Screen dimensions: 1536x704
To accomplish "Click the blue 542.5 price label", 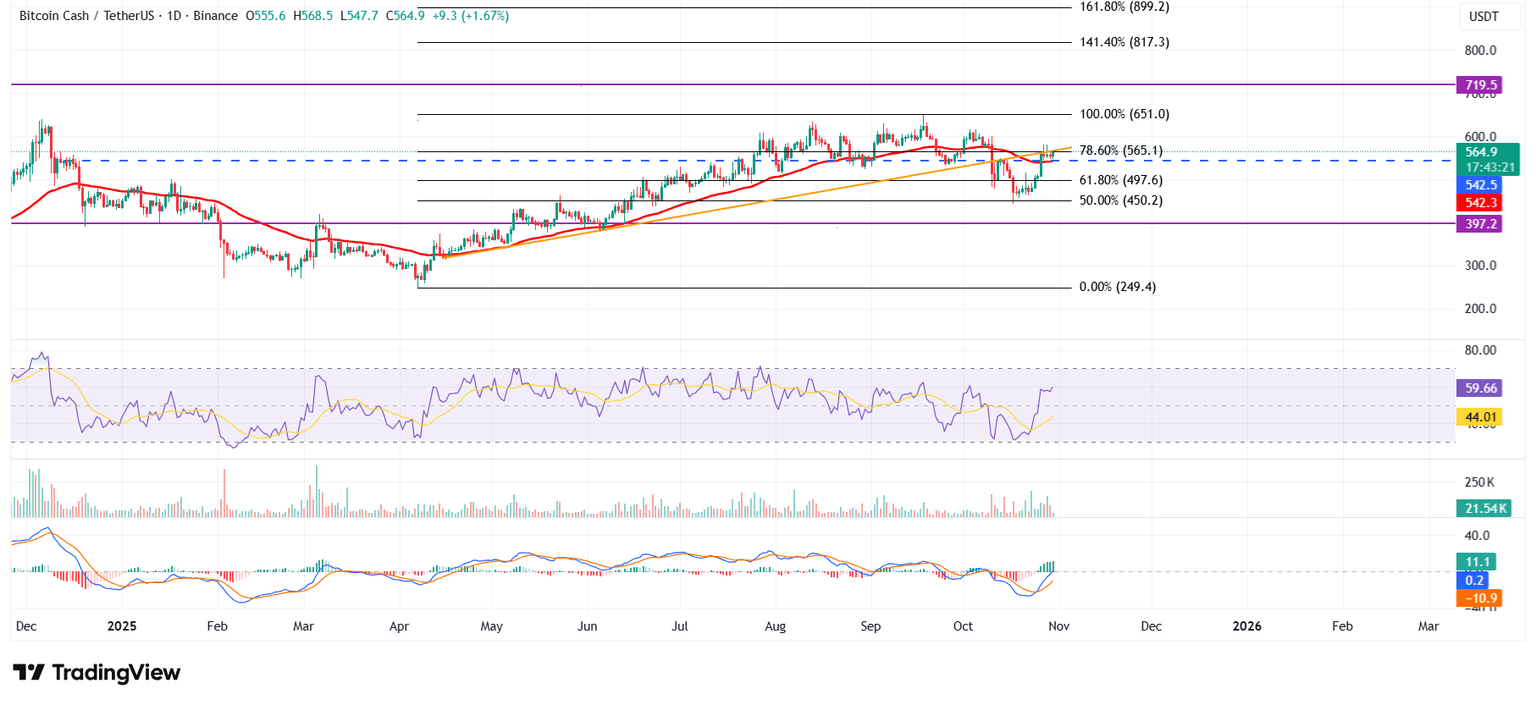I will click(x=1476, y=184).
